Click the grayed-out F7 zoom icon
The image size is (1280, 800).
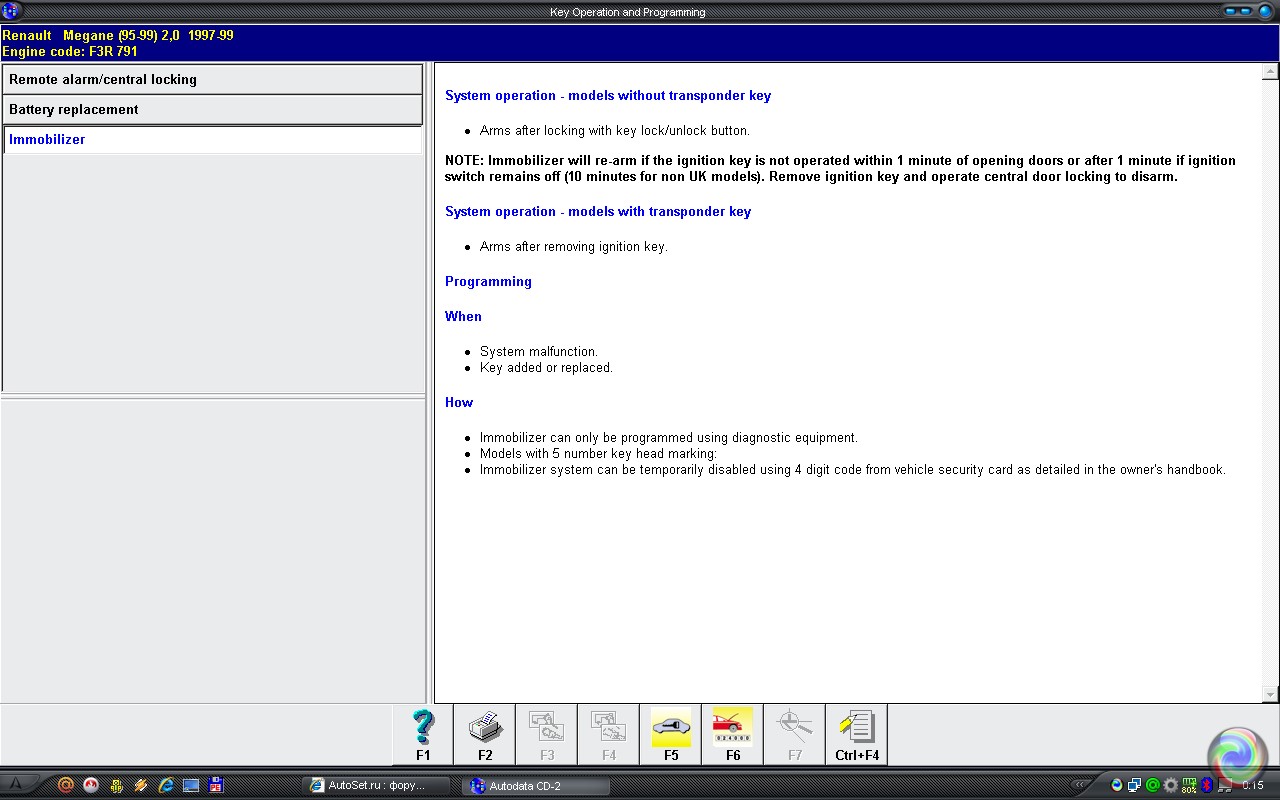pyautogui.click(x=795, y=734)
